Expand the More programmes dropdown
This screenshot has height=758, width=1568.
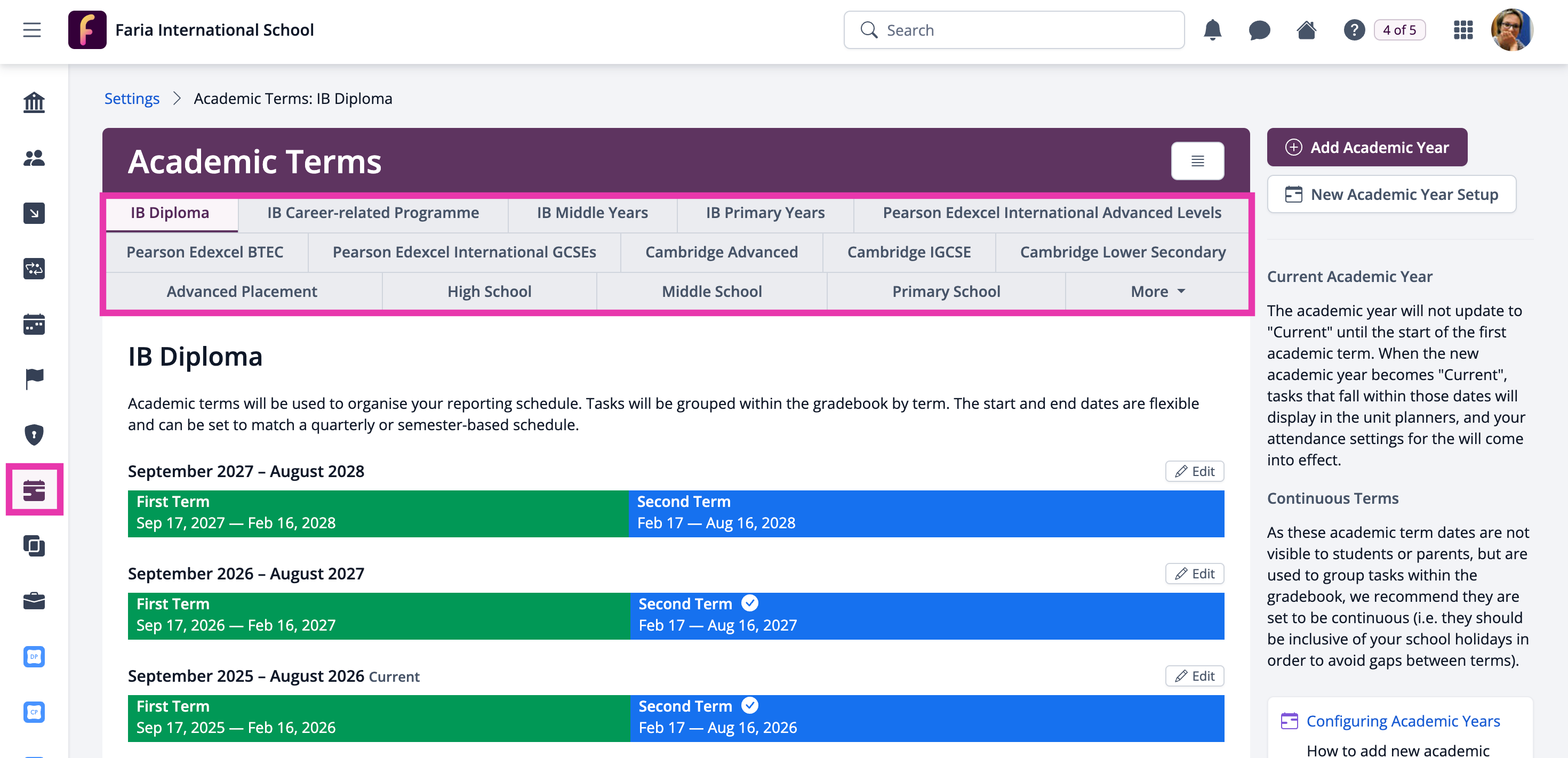pyautogui.click(x=1157, y=292)
